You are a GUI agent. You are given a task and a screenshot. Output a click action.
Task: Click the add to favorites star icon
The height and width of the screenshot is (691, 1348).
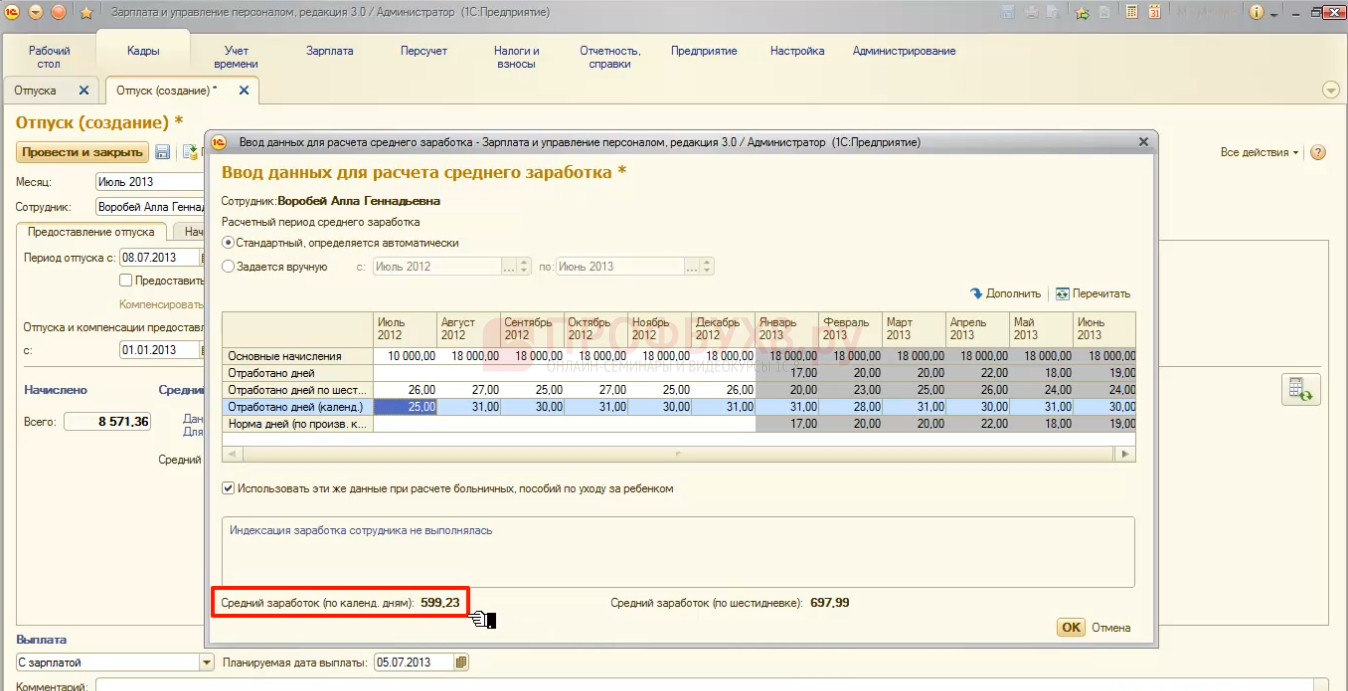tap(1081, 12)
